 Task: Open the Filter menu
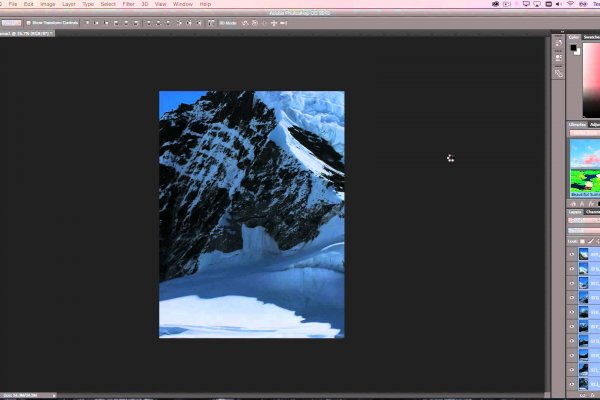click(x=128, y=4)
